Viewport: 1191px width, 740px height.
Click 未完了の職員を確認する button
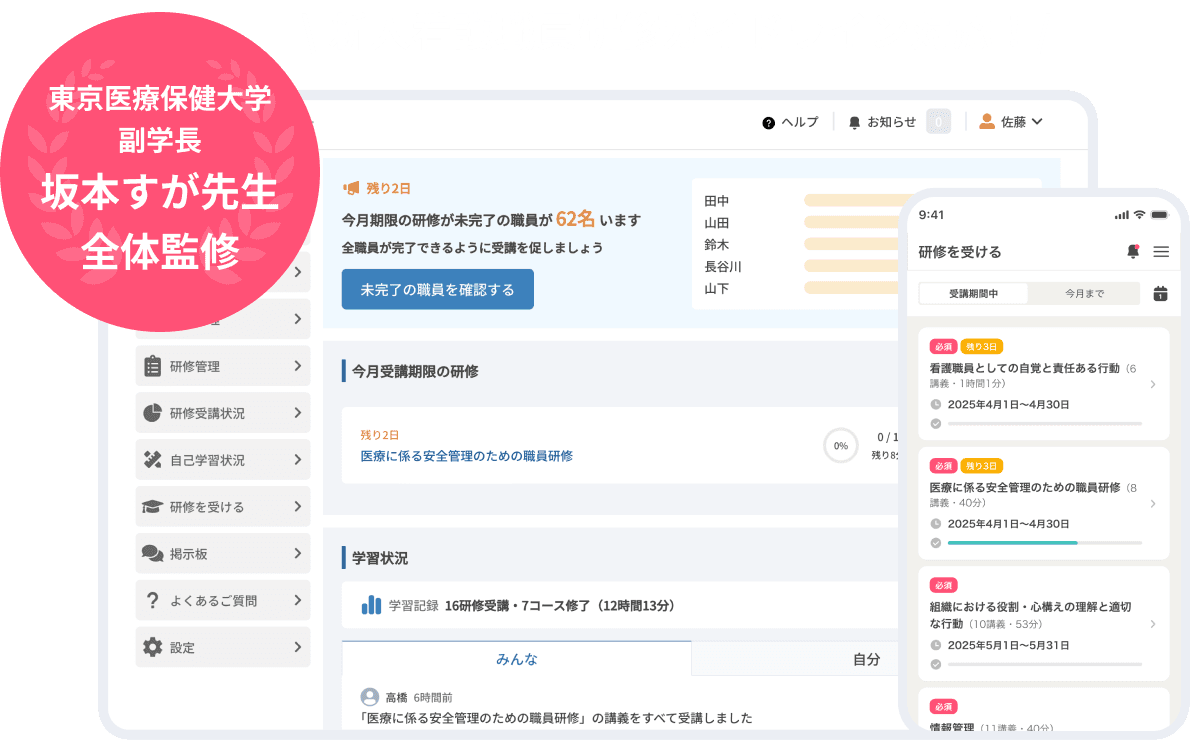click(x=438, y=289)
